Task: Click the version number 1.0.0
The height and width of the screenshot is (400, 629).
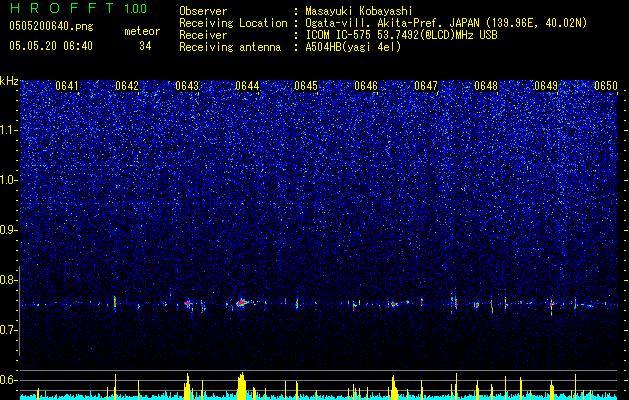Action: [135, 8]
